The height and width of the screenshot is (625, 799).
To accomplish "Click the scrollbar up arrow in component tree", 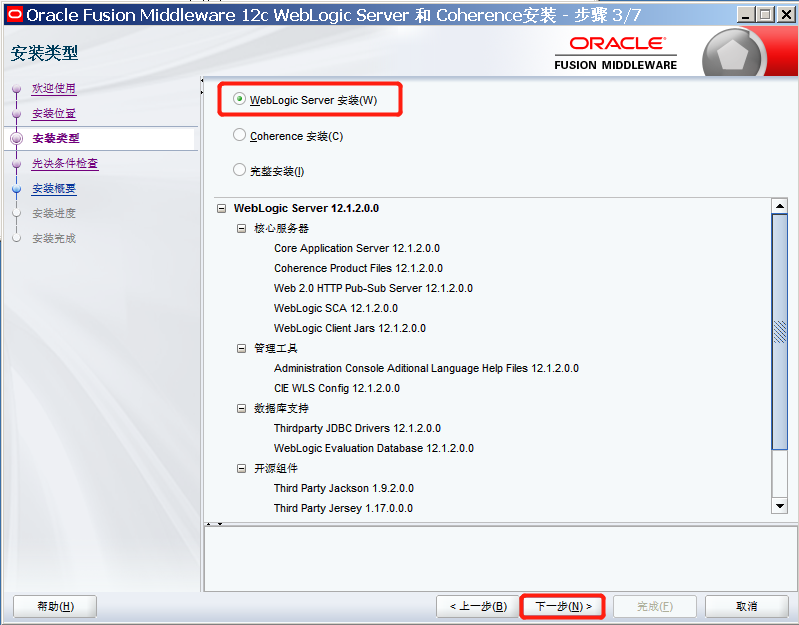I will point(780,206).
